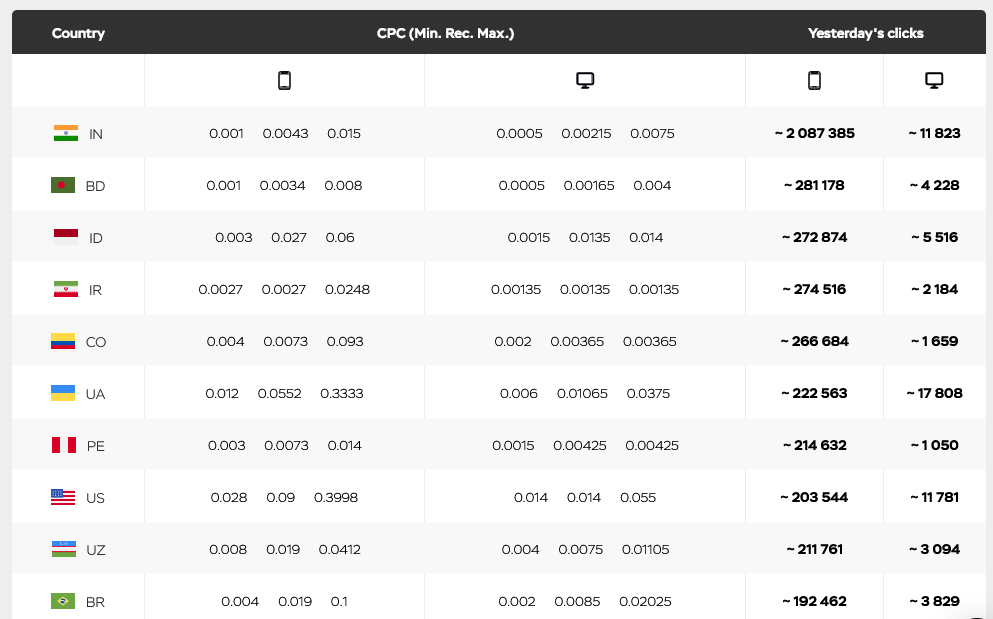The height and width of the screenshot is (619, 993).
Task: Click the mobile phone icon under CPC
Action: point(284,81)
